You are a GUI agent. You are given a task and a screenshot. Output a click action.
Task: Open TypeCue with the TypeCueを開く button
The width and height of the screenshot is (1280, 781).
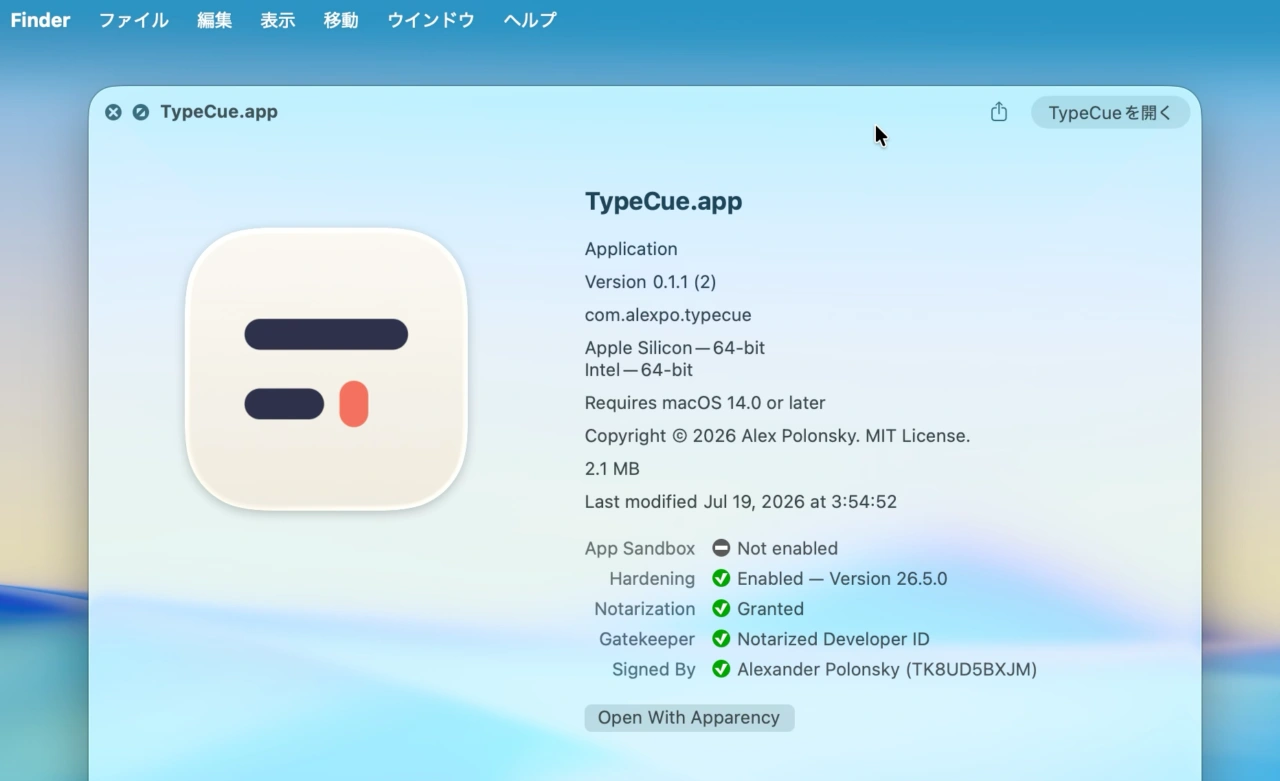(x=1110, y=113)
